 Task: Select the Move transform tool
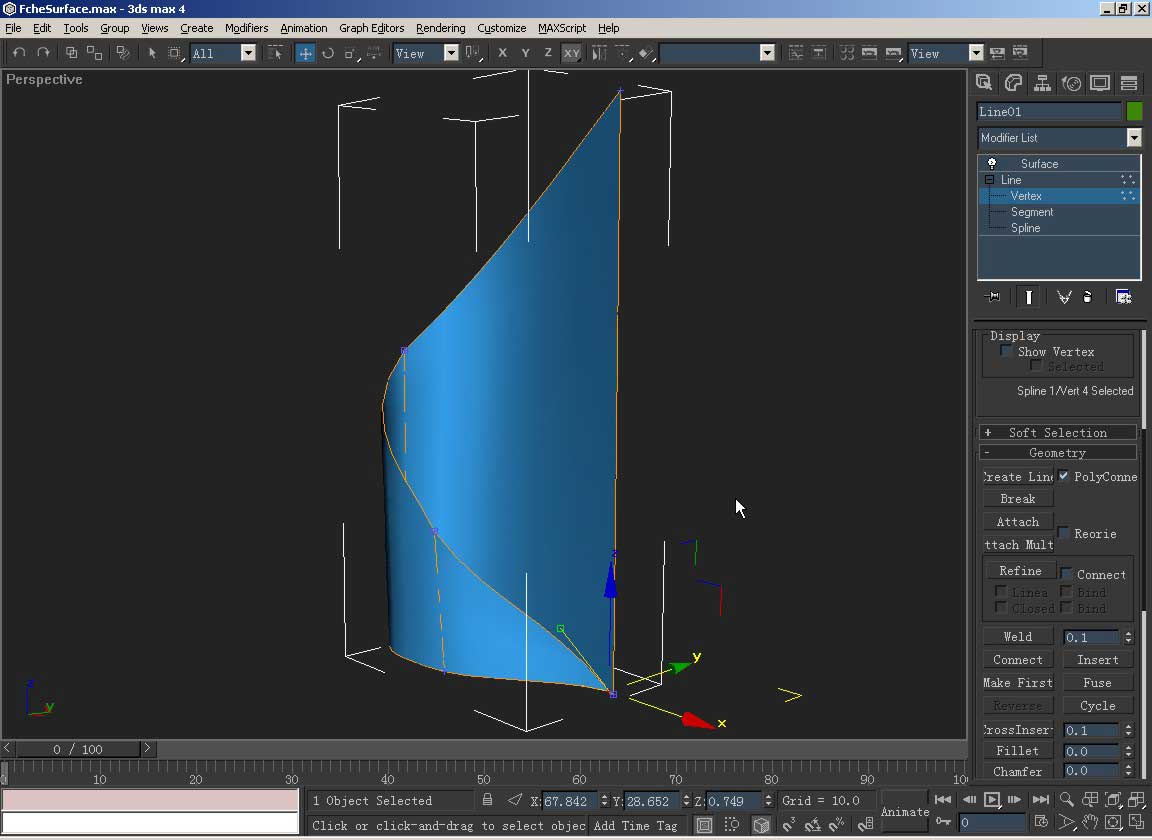(305, 53)
